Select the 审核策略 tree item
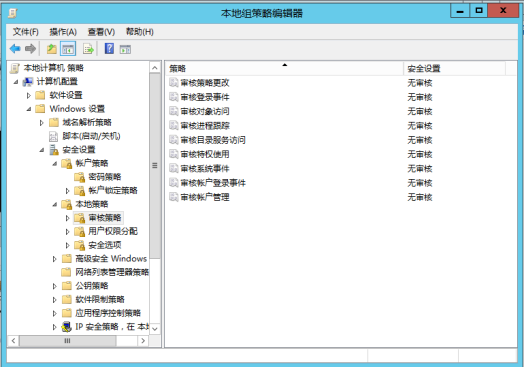 tap(105, 218)
